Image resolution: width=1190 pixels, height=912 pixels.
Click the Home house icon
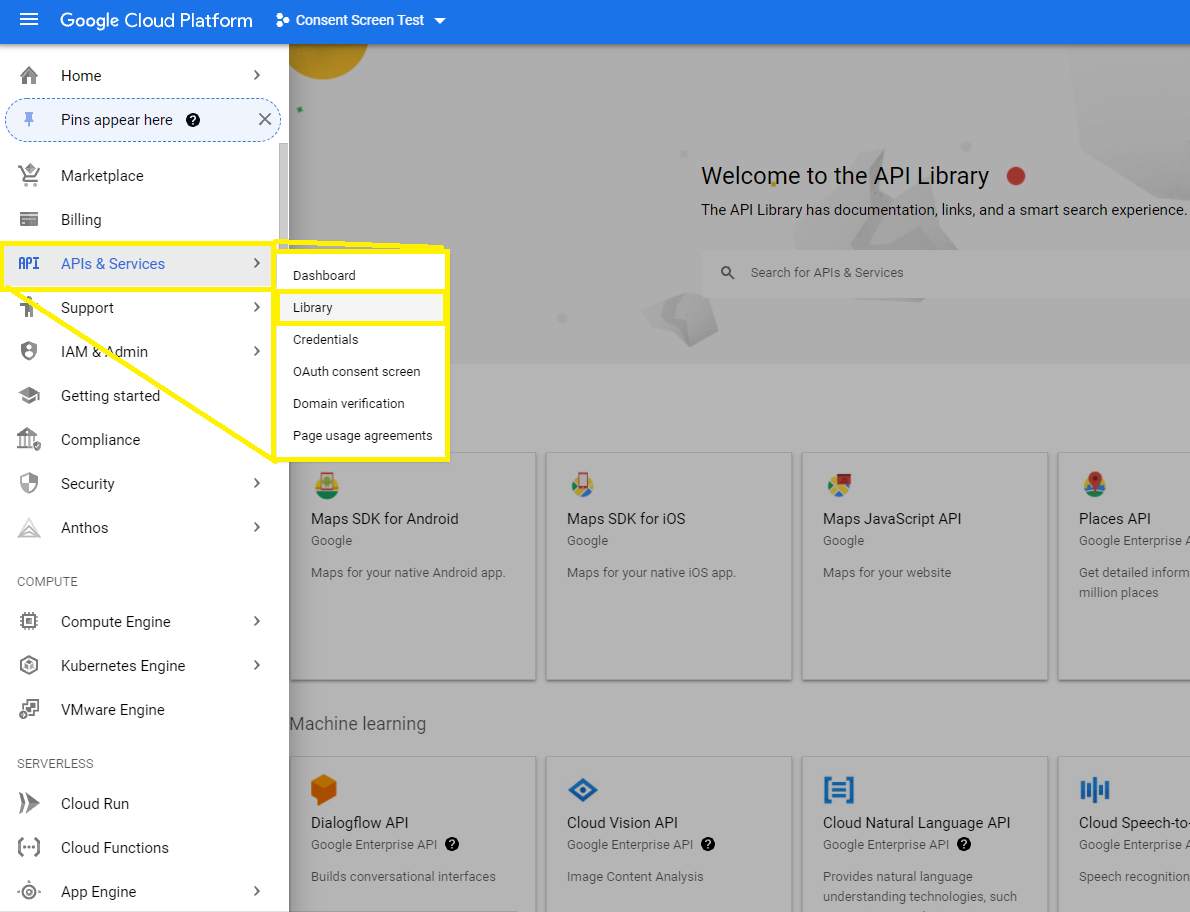(x=29, y=75)
